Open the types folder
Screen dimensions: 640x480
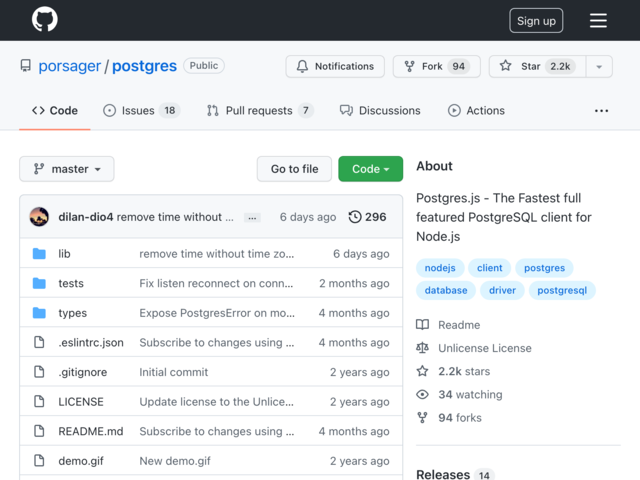coord(73,313)
